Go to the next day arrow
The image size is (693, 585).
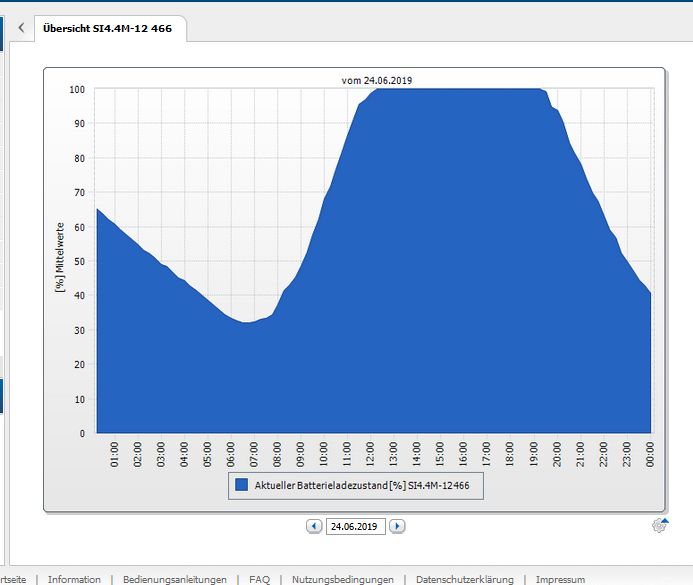point(397,526)
